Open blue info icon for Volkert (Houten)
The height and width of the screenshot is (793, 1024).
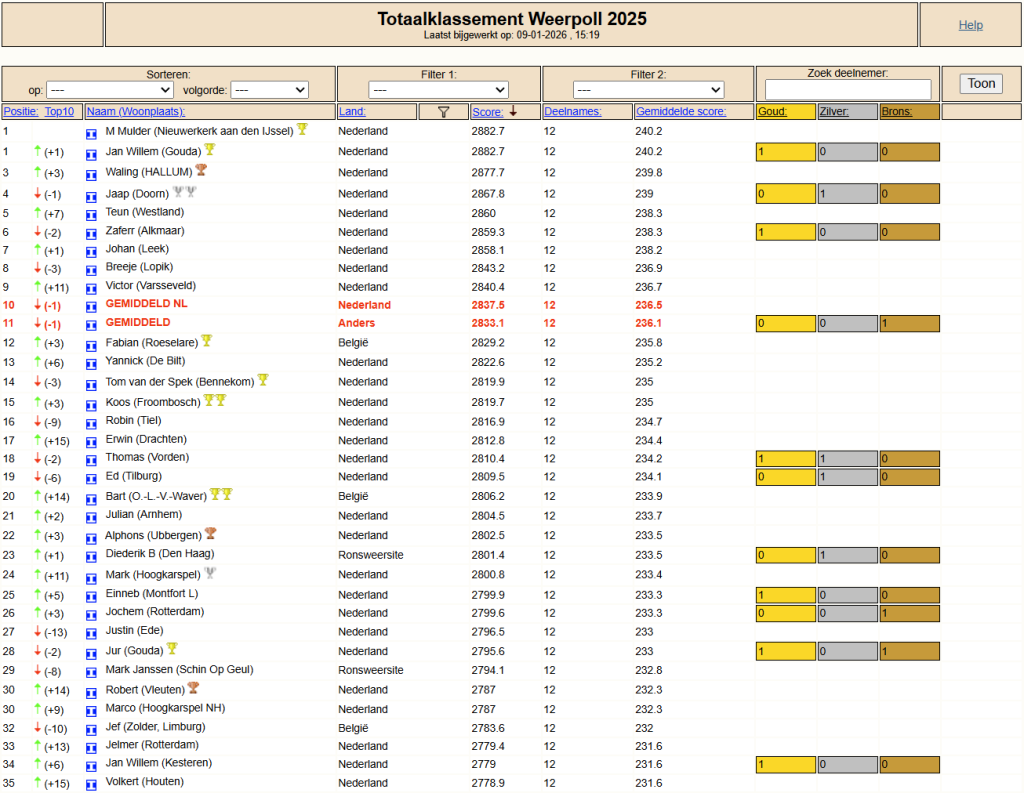pyautogui.click(x=91, y=785)
